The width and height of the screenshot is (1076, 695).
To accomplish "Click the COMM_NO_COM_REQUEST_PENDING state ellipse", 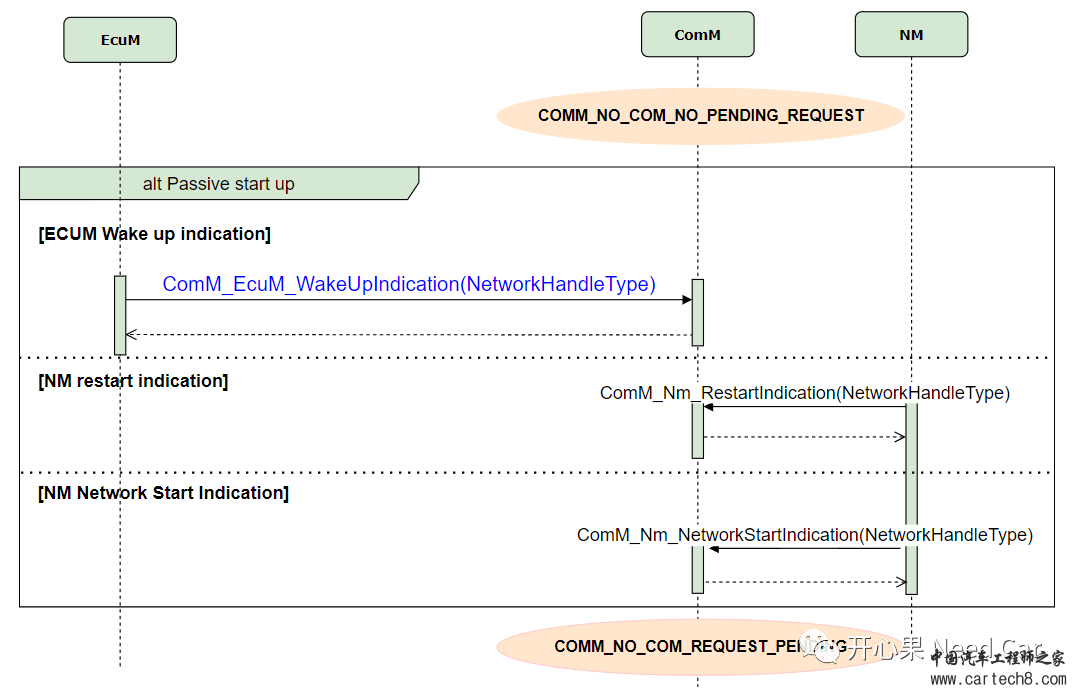I will point(700,646).
